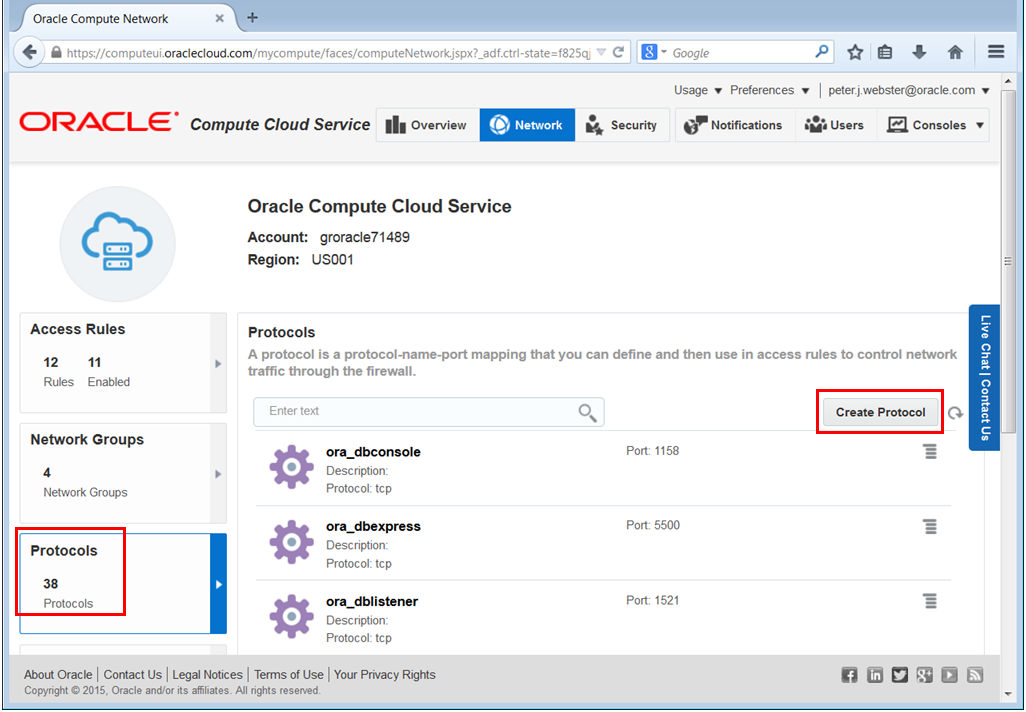1026x712 pixels.
Task: Open the Legal Notices link
Action: (207, 674)
